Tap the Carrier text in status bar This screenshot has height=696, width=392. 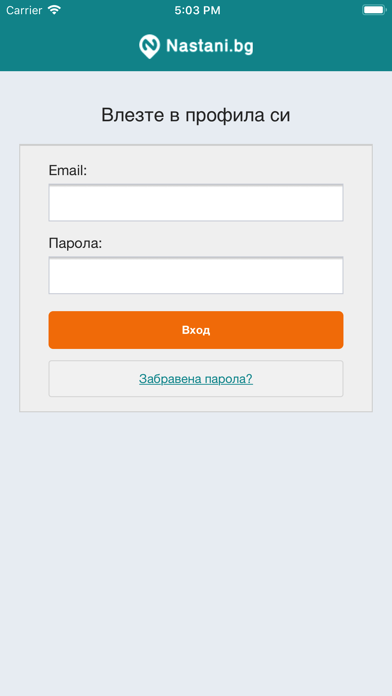pos(24,10)
